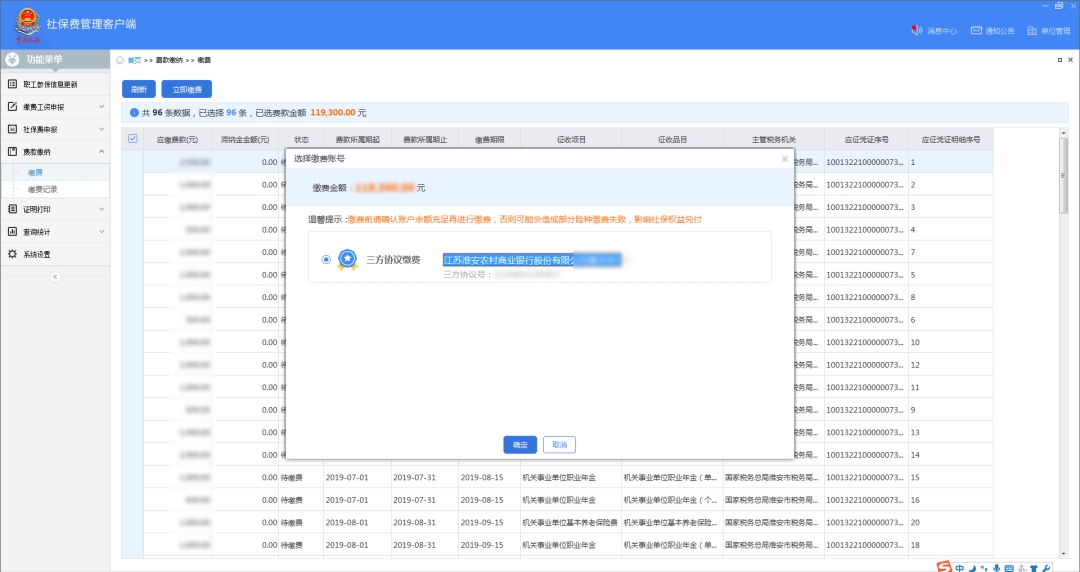This screenshot has height=572, width=1080.
Task: Toggle the select-all checkbox in the table header
Action: coord(132,138)
